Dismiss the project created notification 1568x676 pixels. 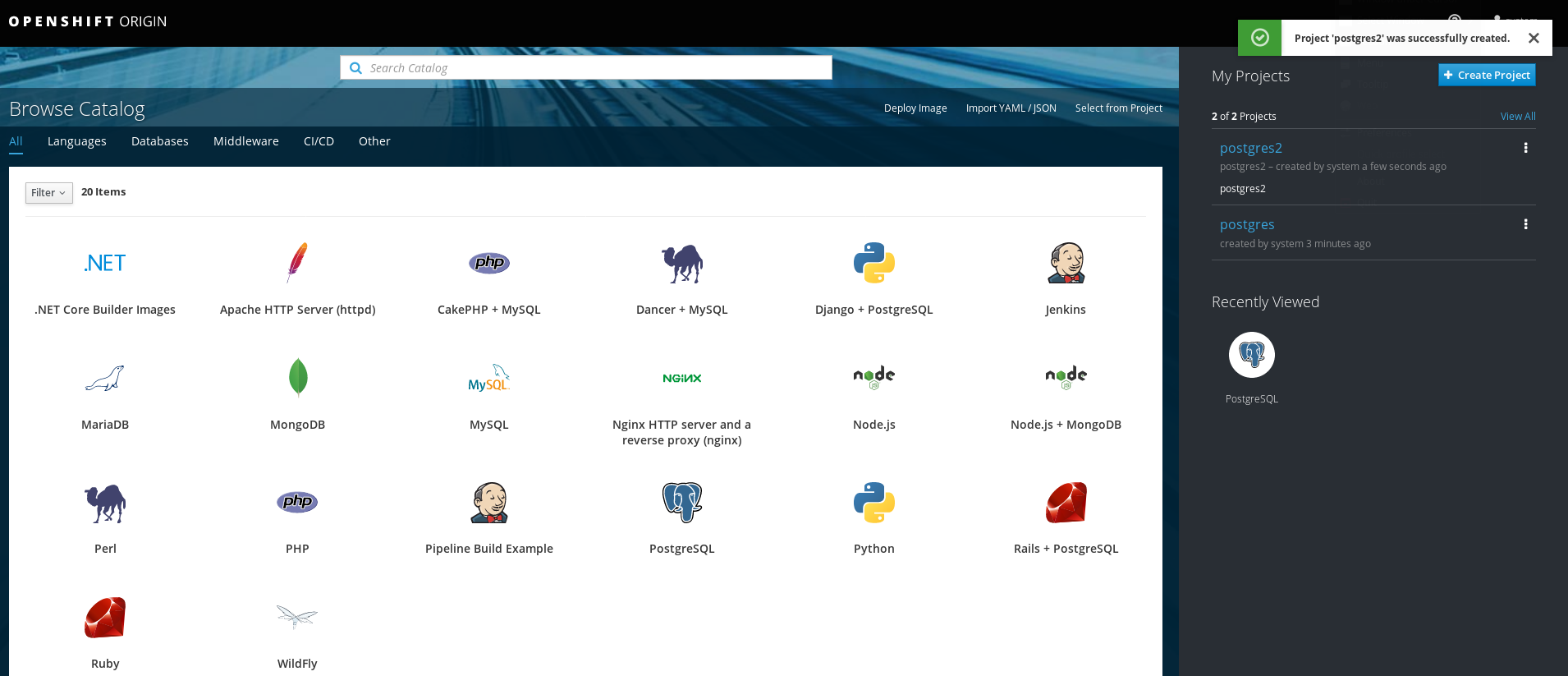(x=1534, y=38)
